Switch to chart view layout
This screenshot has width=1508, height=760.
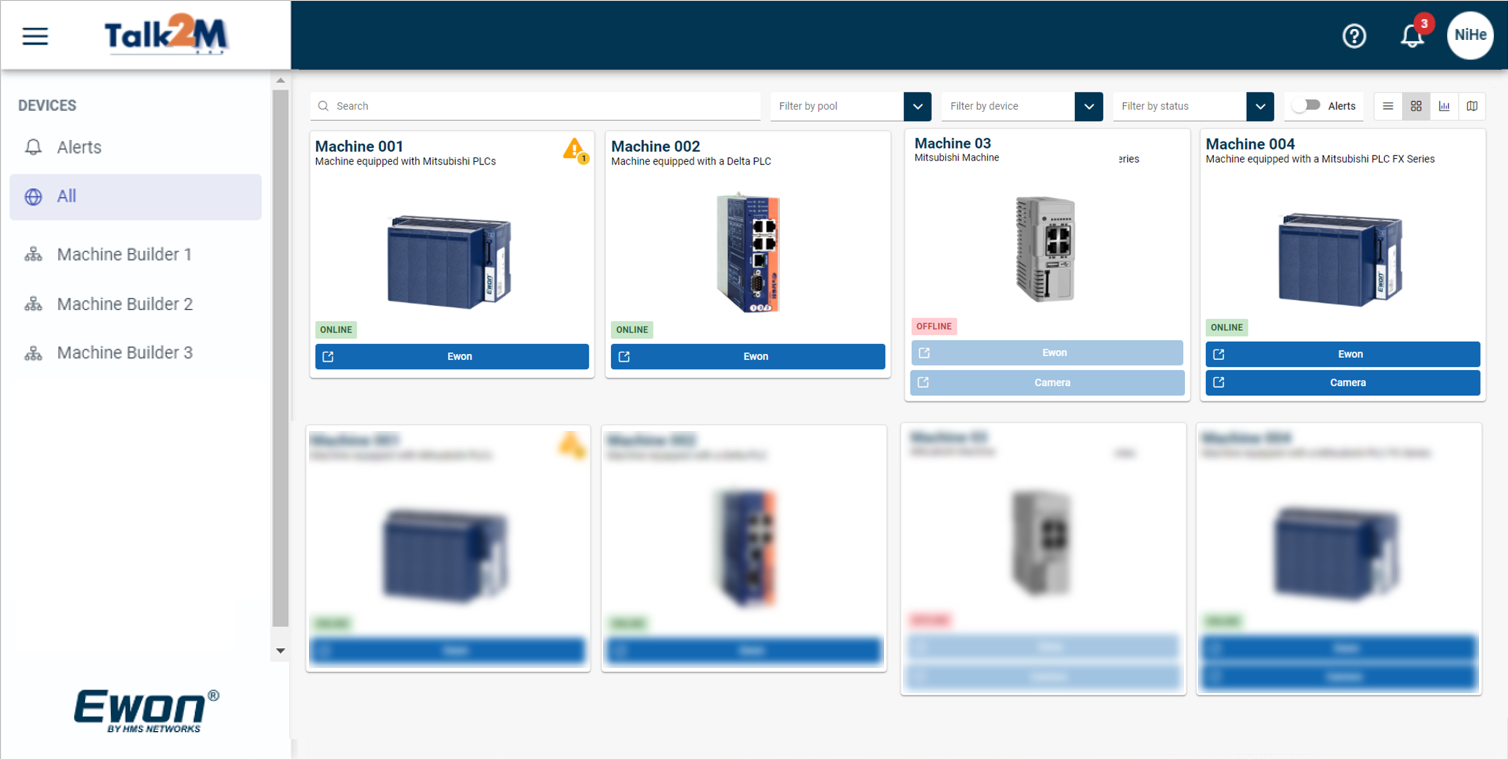(1444, 106)
